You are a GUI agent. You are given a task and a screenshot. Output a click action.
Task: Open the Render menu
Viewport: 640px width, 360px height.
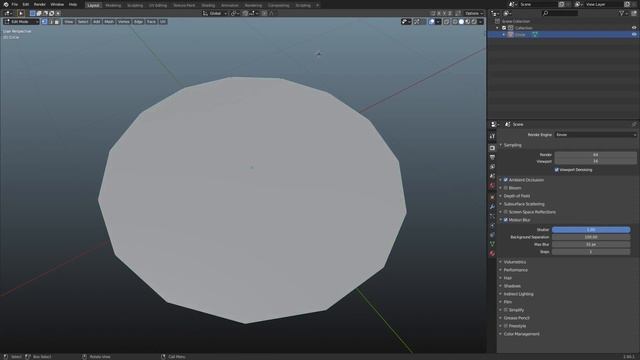[x=40, y=4]
